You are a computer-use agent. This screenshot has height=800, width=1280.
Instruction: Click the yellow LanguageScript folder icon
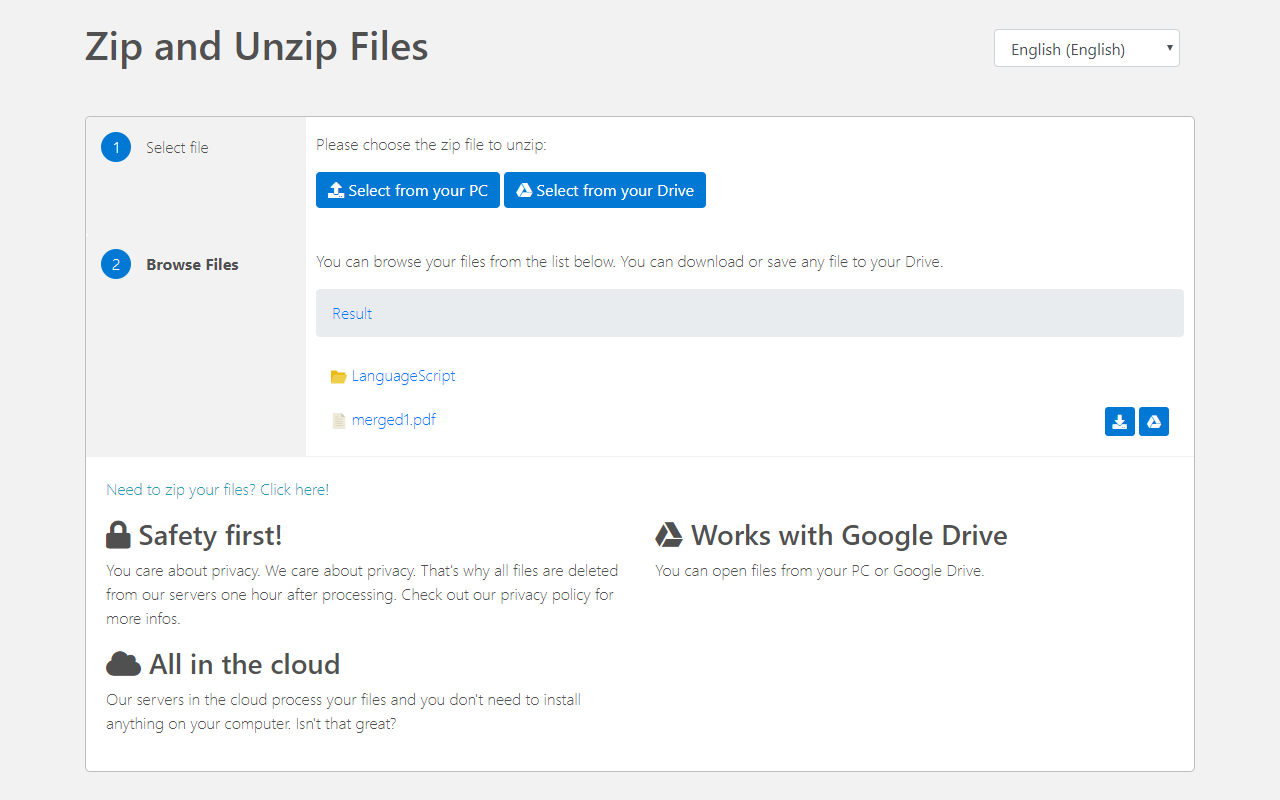point(338,377)
